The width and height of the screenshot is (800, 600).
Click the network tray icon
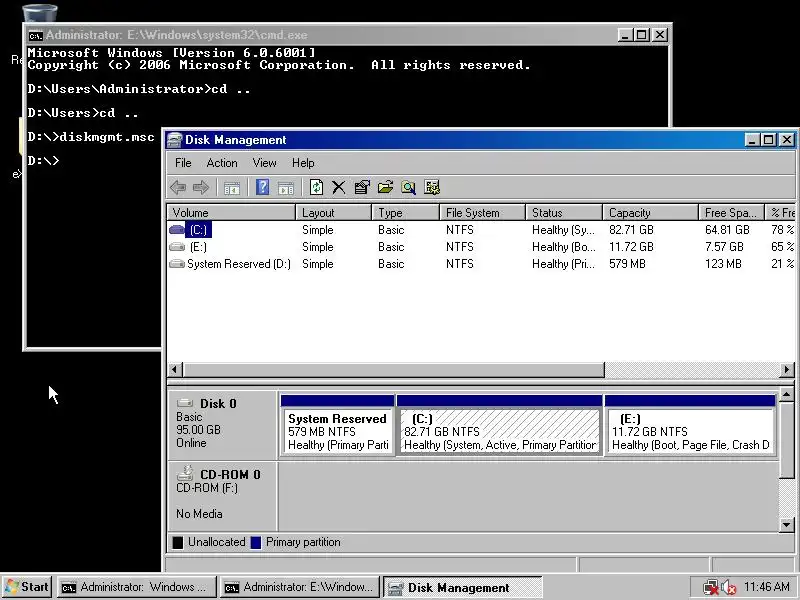point(710,587)
